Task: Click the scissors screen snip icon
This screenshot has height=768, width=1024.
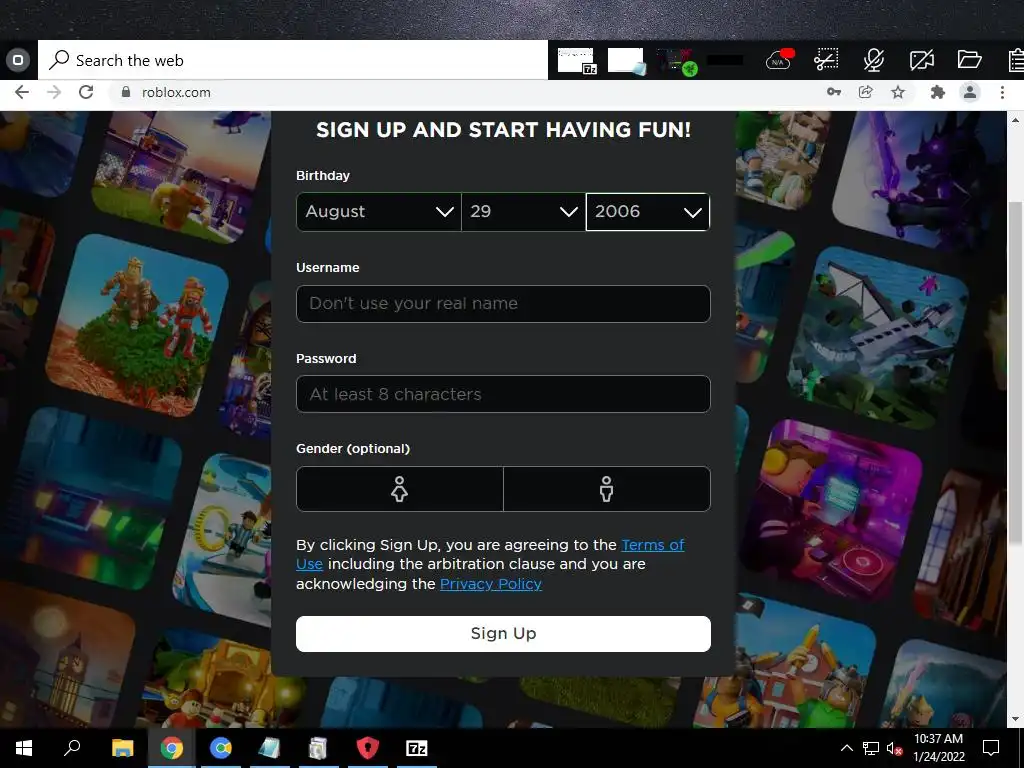Action: [826, 59]
